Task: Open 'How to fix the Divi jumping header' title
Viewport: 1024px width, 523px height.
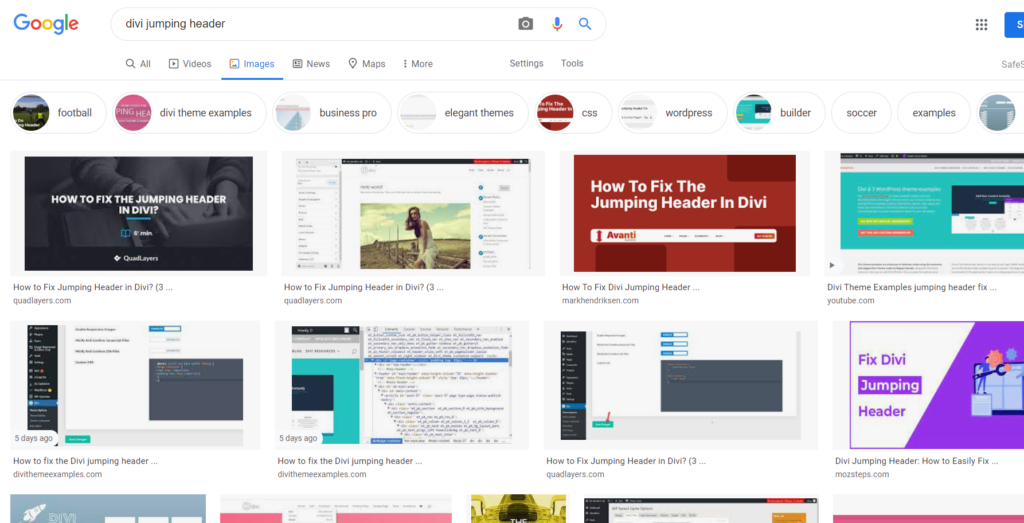Action: (86, 461)
